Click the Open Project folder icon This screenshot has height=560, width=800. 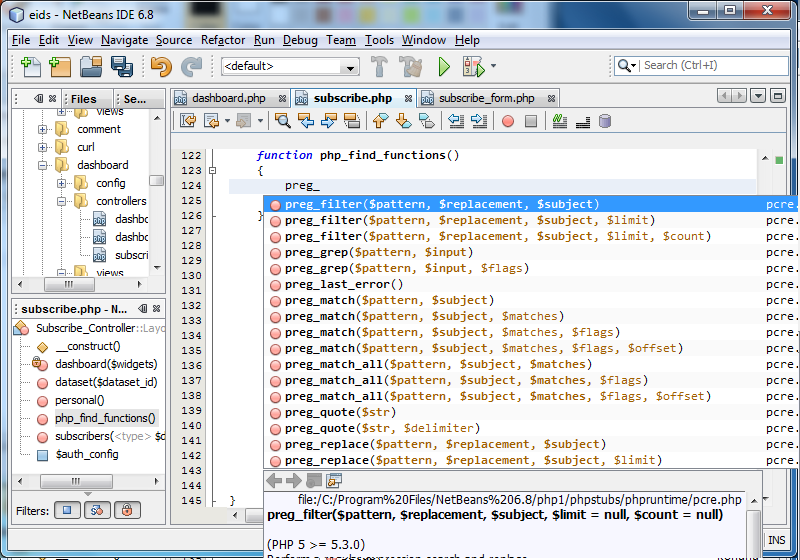coord(91,66)
